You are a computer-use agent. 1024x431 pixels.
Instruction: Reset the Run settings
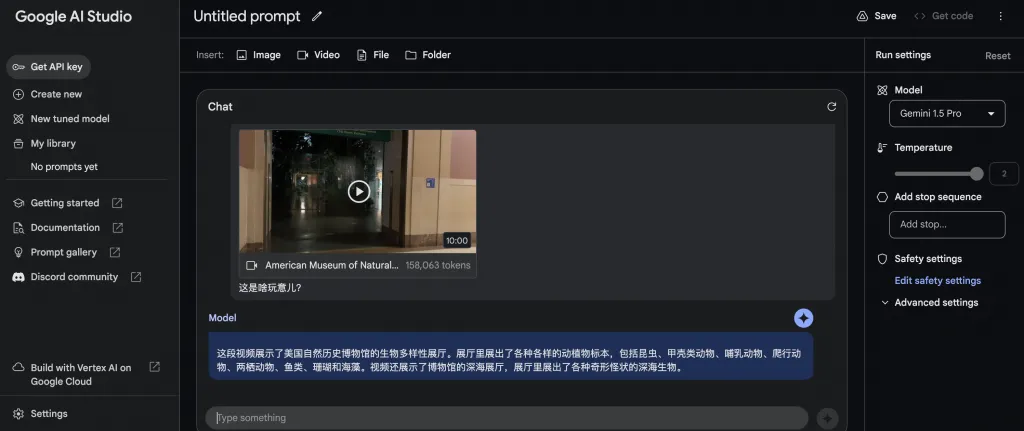pyautogui.click(x=997, y=56)
